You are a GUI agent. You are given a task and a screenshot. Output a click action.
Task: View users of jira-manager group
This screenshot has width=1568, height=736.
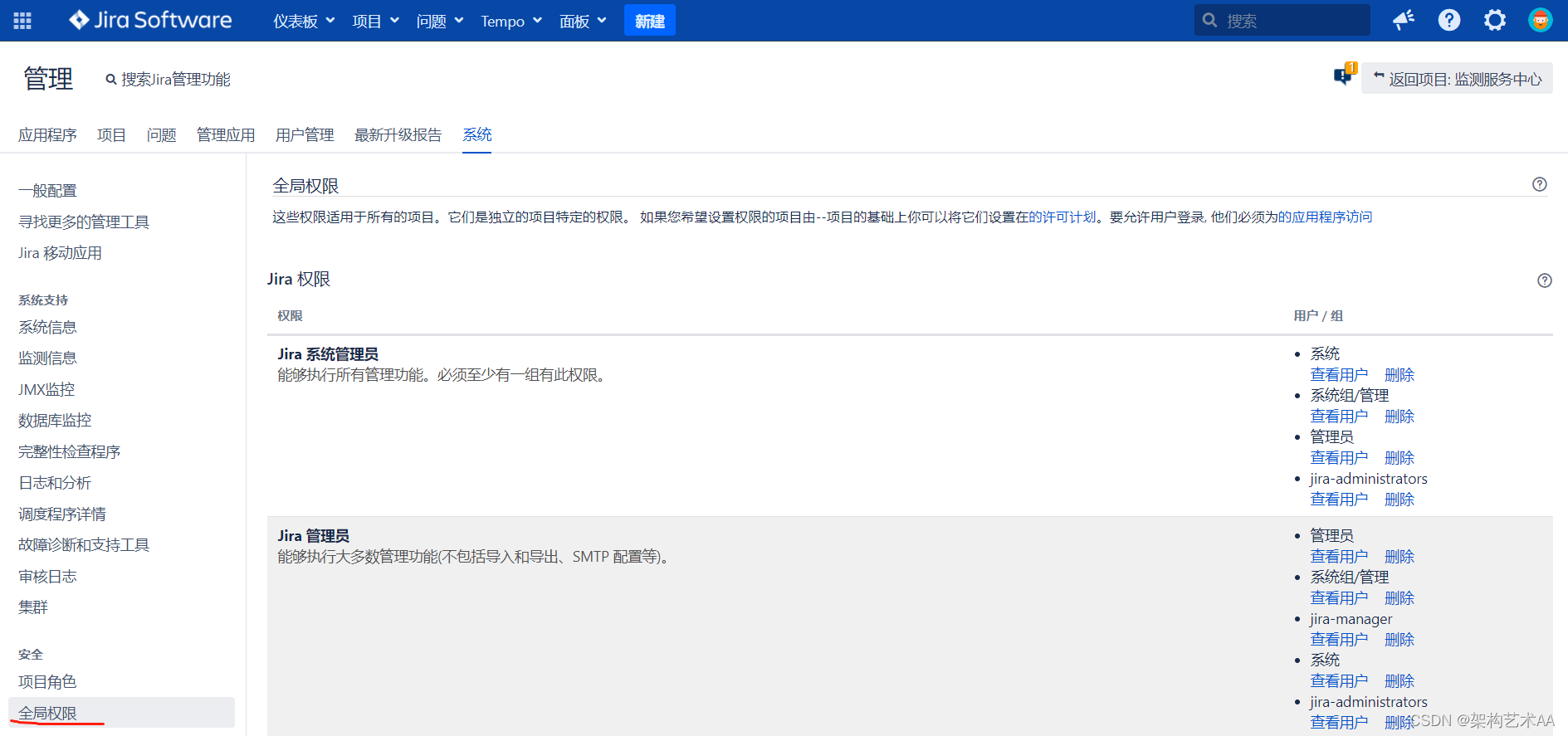pos(1339,640)
